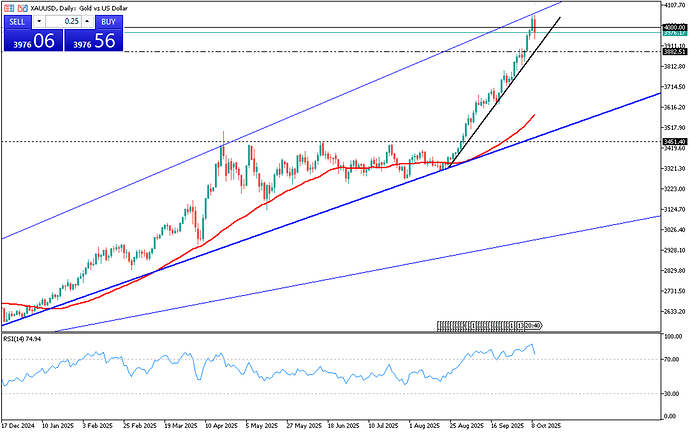
Task: Click the one-click trading panel icon
Action: (x=7, y=7)
